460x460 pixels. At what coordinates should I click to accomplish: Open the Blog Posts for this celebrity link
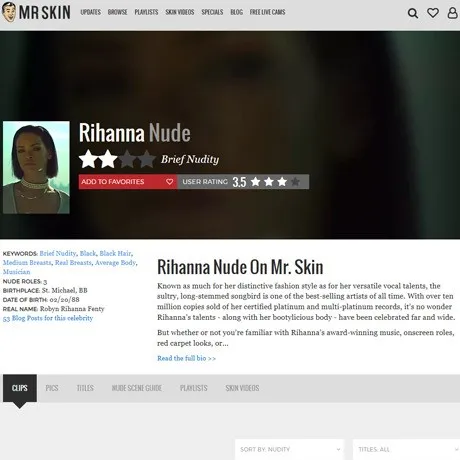pos(48,318)
